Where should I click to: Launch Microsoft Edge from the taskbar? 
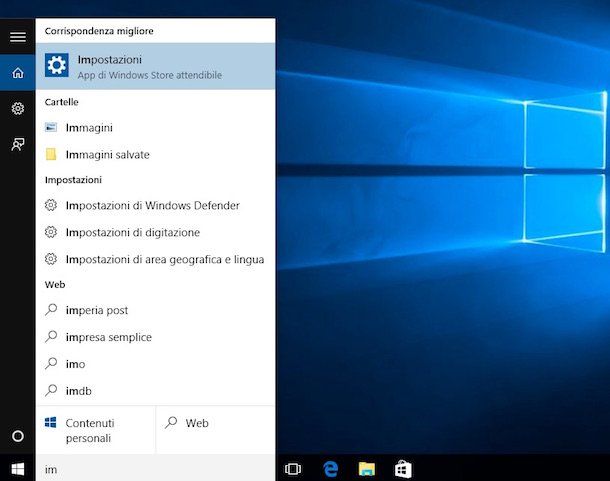pos(330,468)
